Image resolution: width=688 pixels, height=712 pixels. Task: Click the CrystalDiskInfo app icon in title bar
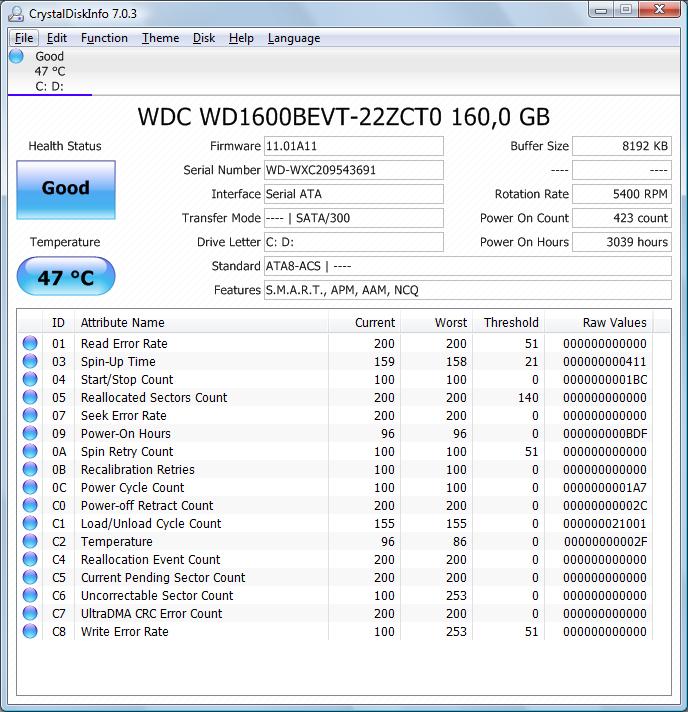tap(15, 14)
